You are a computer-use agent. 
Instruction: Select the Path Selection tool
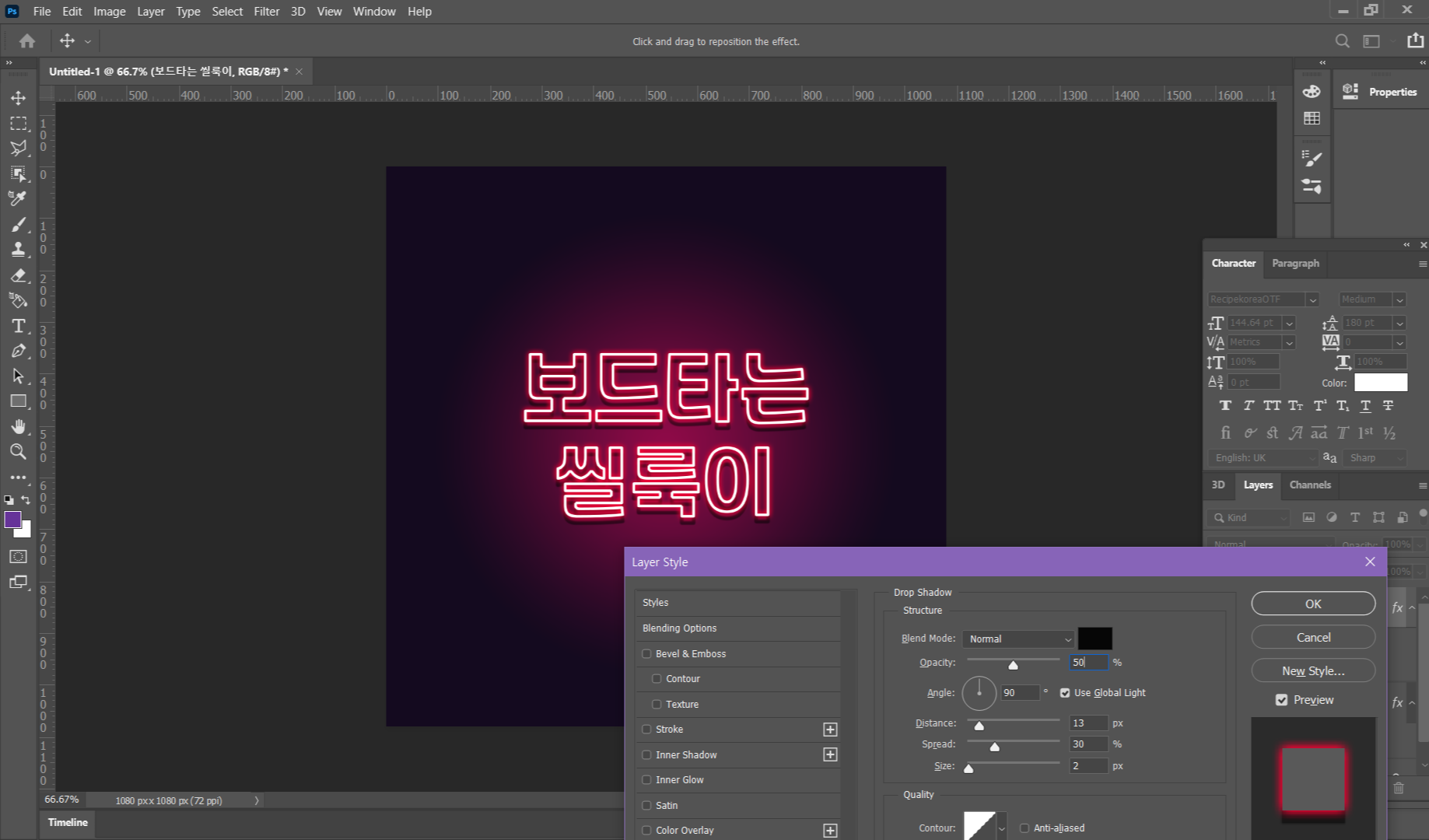click(x=18, y=376)
